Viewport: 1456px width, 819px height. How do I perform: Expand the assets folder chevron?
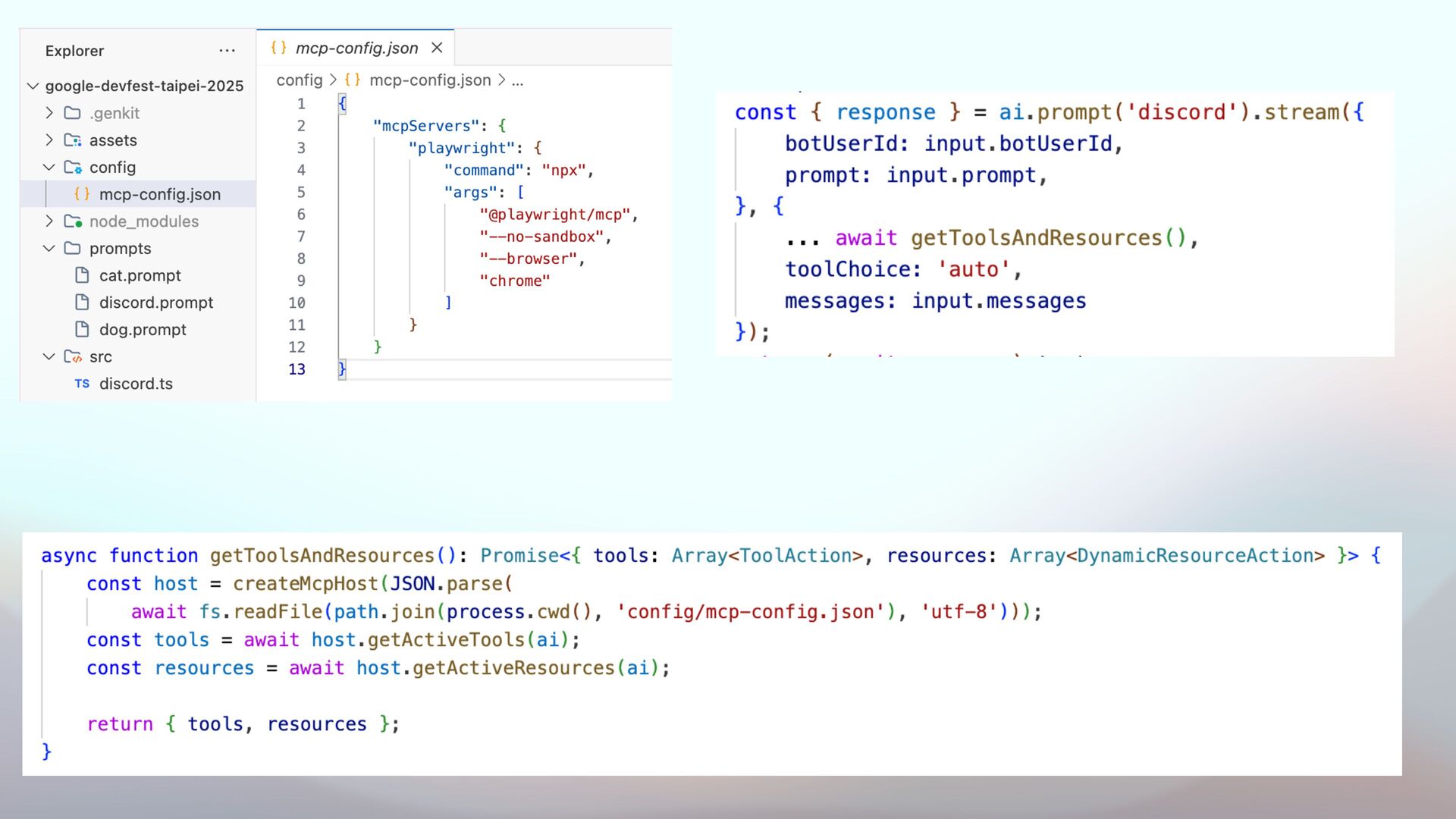(x=49, y=140)
